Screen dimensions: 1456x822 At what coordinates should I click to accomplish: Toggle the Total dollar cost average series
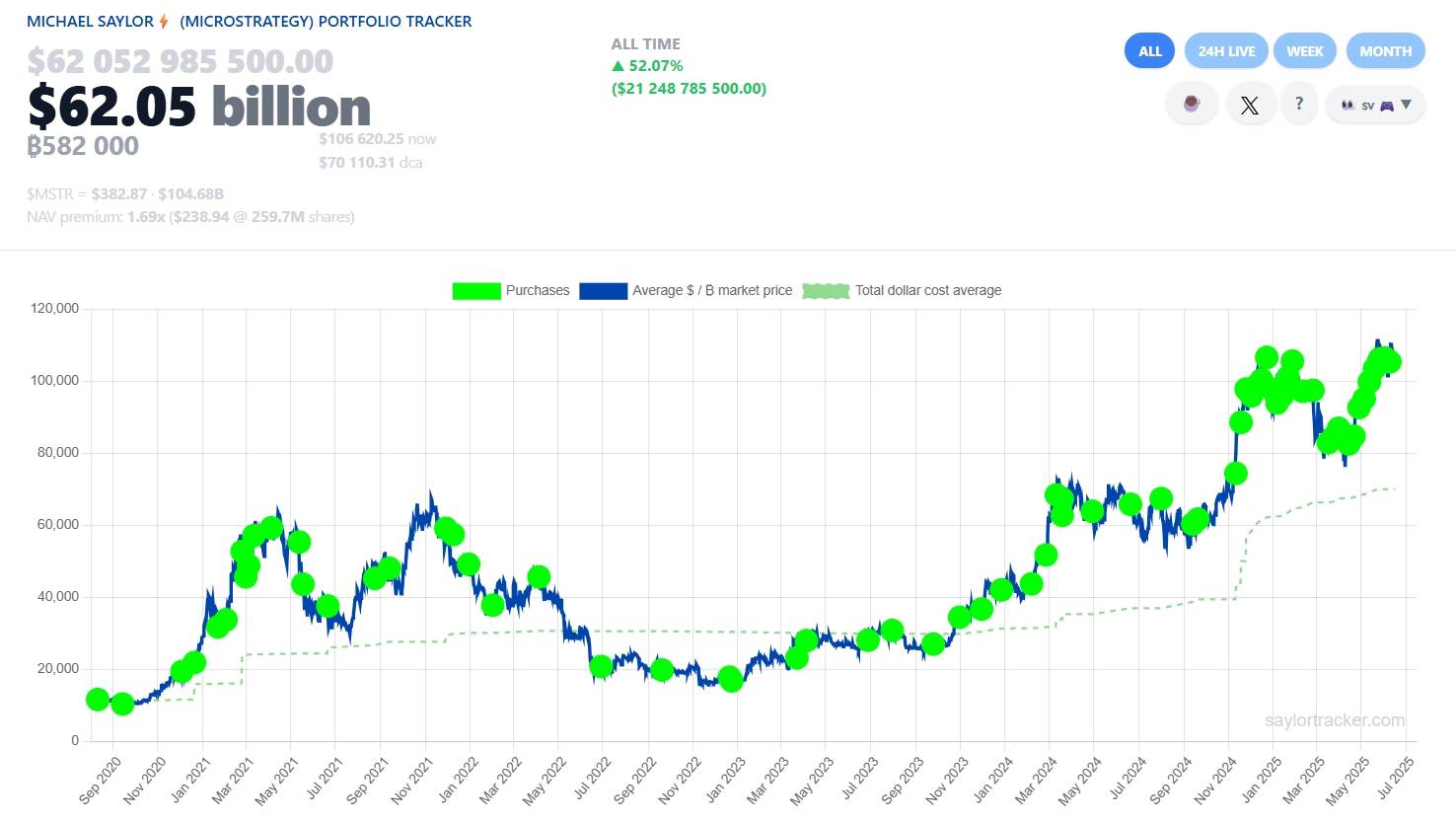click(x=902, y=290)
